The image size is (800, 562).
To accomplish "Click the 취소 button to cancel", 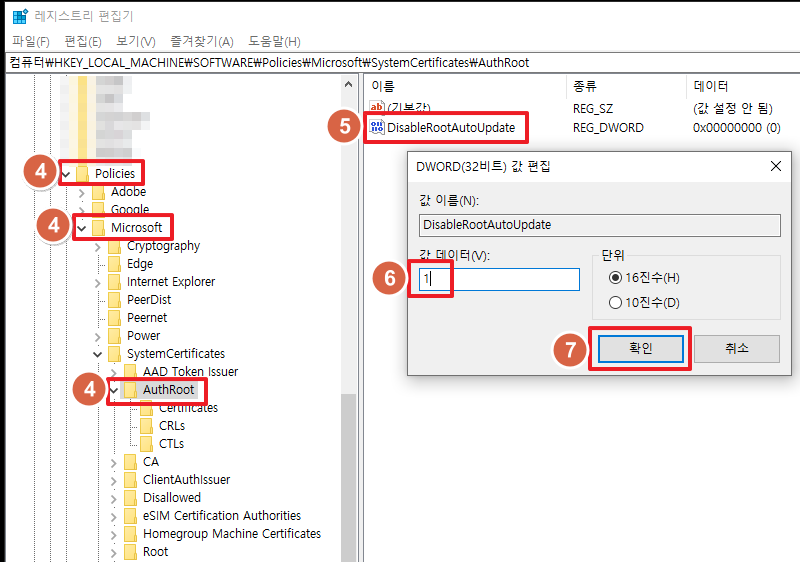I will (737, 349).
